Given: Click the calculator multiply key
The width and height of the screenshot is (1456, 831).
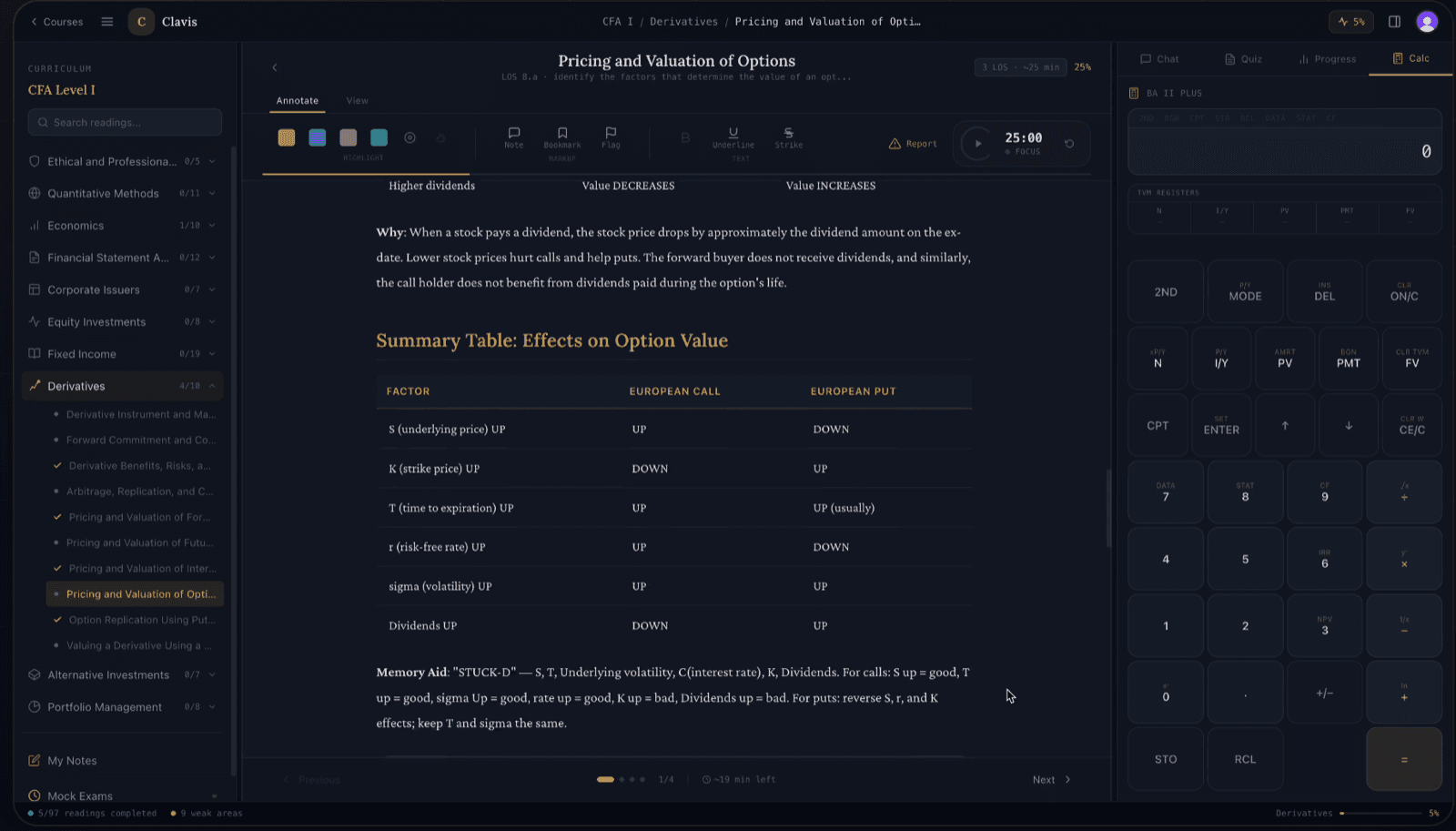Looking at the screenshot, I should [x=1404, y=559].
